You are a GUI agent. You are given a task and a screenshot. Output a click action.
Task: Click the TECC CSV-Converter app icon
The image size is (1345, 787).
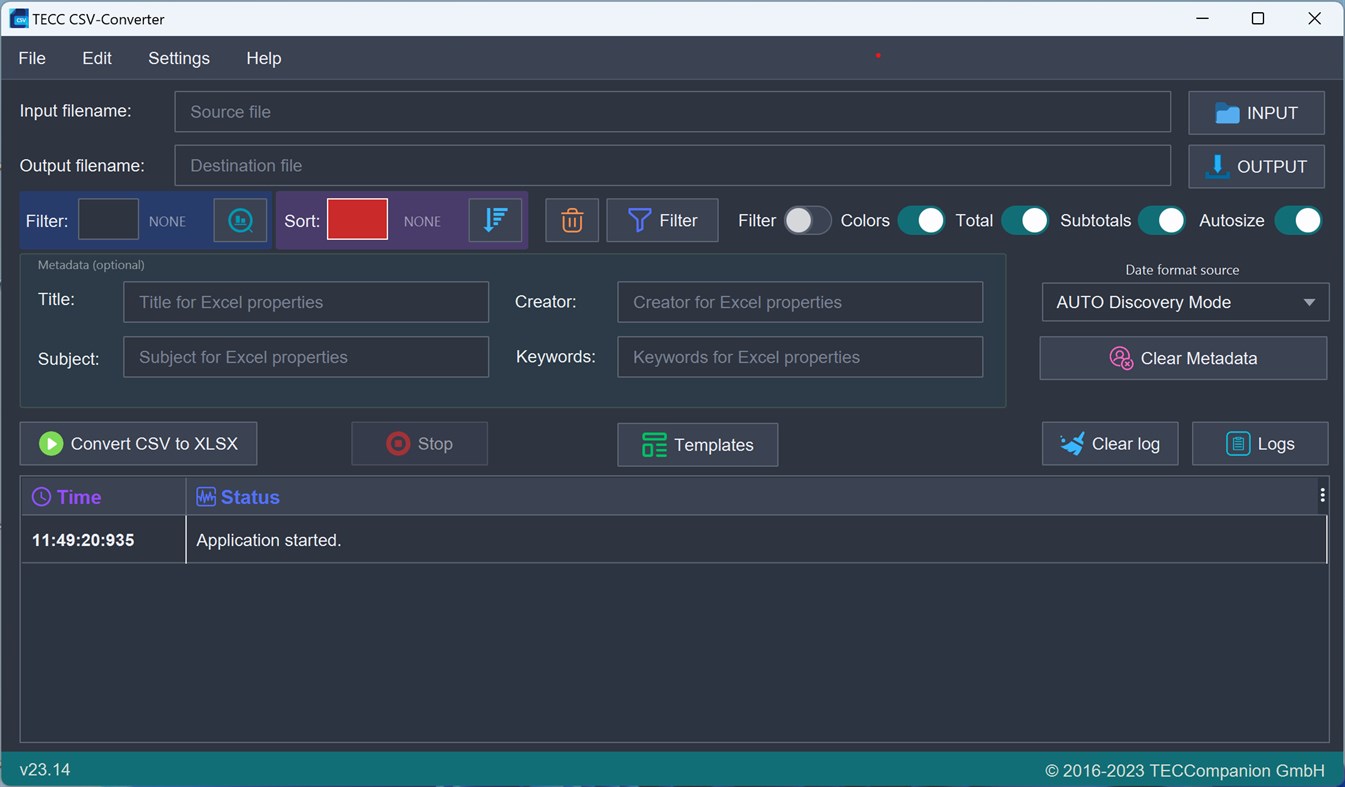[x=18, y=19]
